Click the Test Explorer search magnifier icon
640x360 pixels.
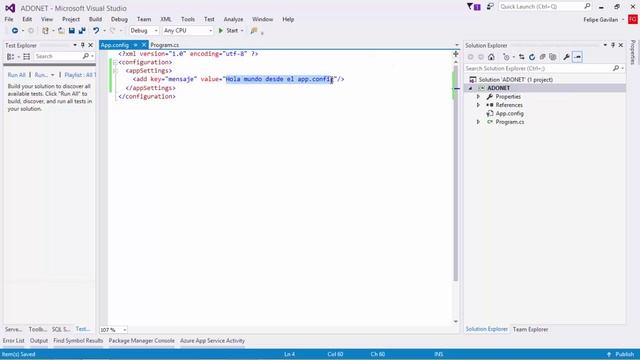(86, 56)
